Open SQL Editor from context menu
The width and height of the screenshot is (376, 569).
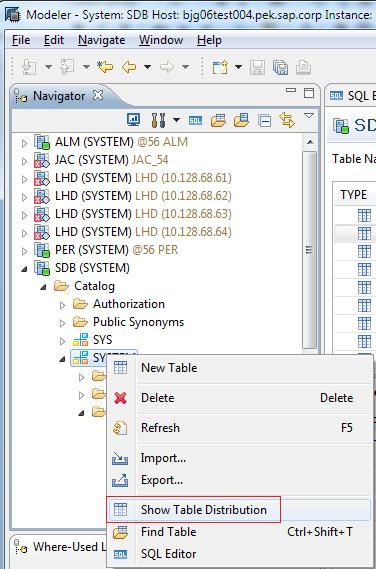click(x=168, y=554)
